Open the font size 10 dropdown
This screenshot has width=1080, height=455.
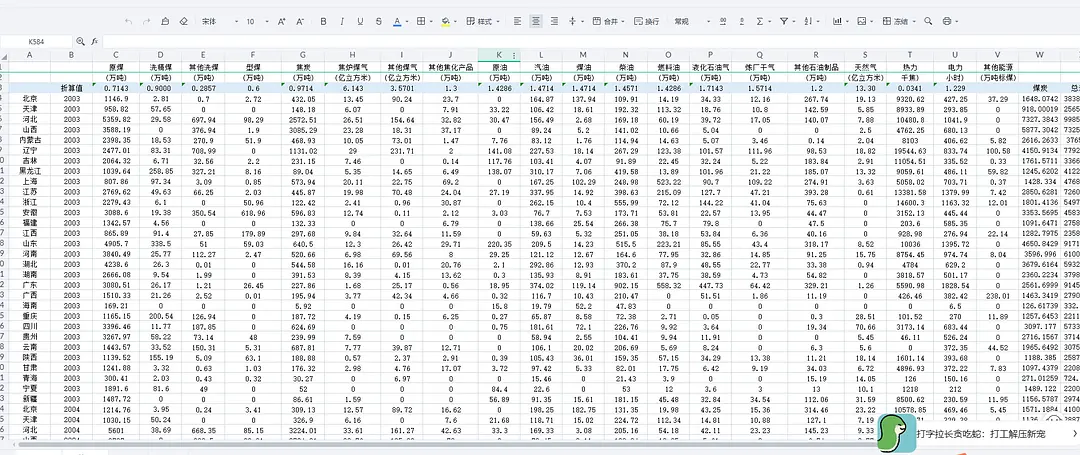(258, 21)
